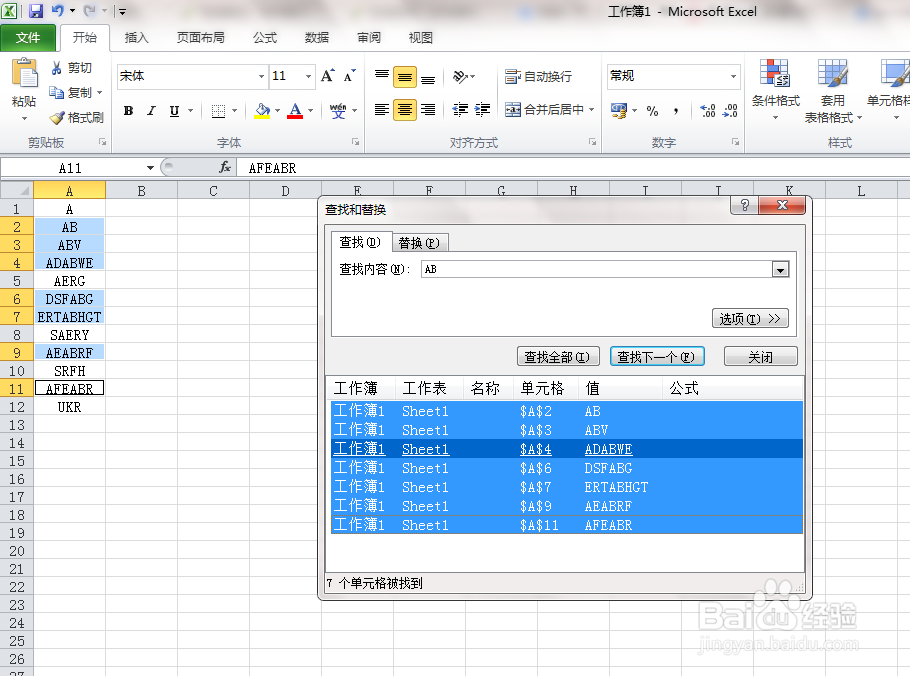910x676 pixels.
Task: Click the Copy icon
Action: (56, 92)
